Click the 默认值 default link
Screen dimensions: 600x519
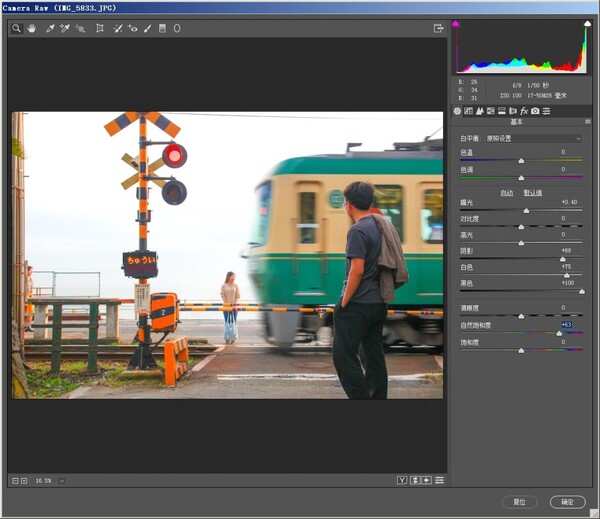click(533, 193)
